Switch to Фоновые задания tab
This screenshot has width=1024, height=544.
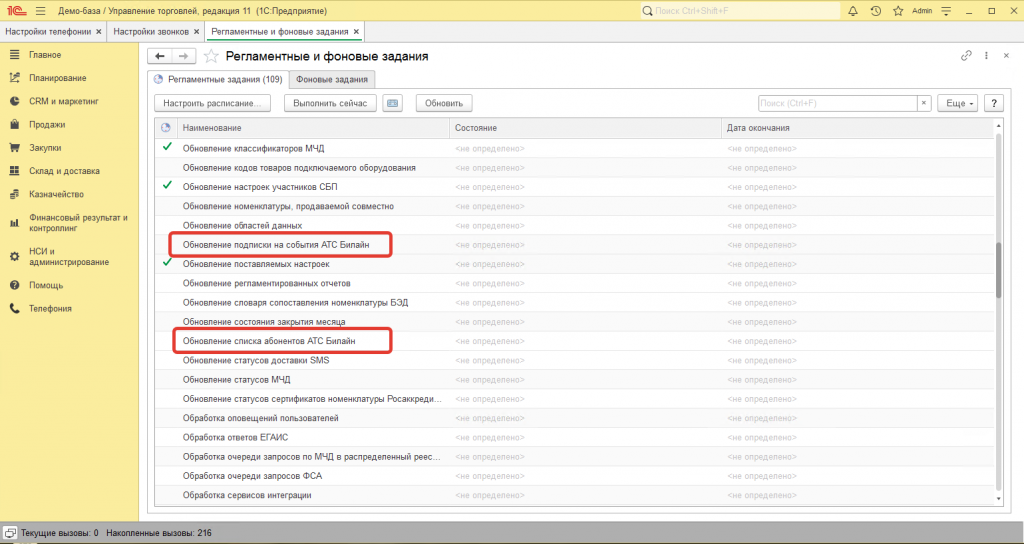(x=332, y=79)
